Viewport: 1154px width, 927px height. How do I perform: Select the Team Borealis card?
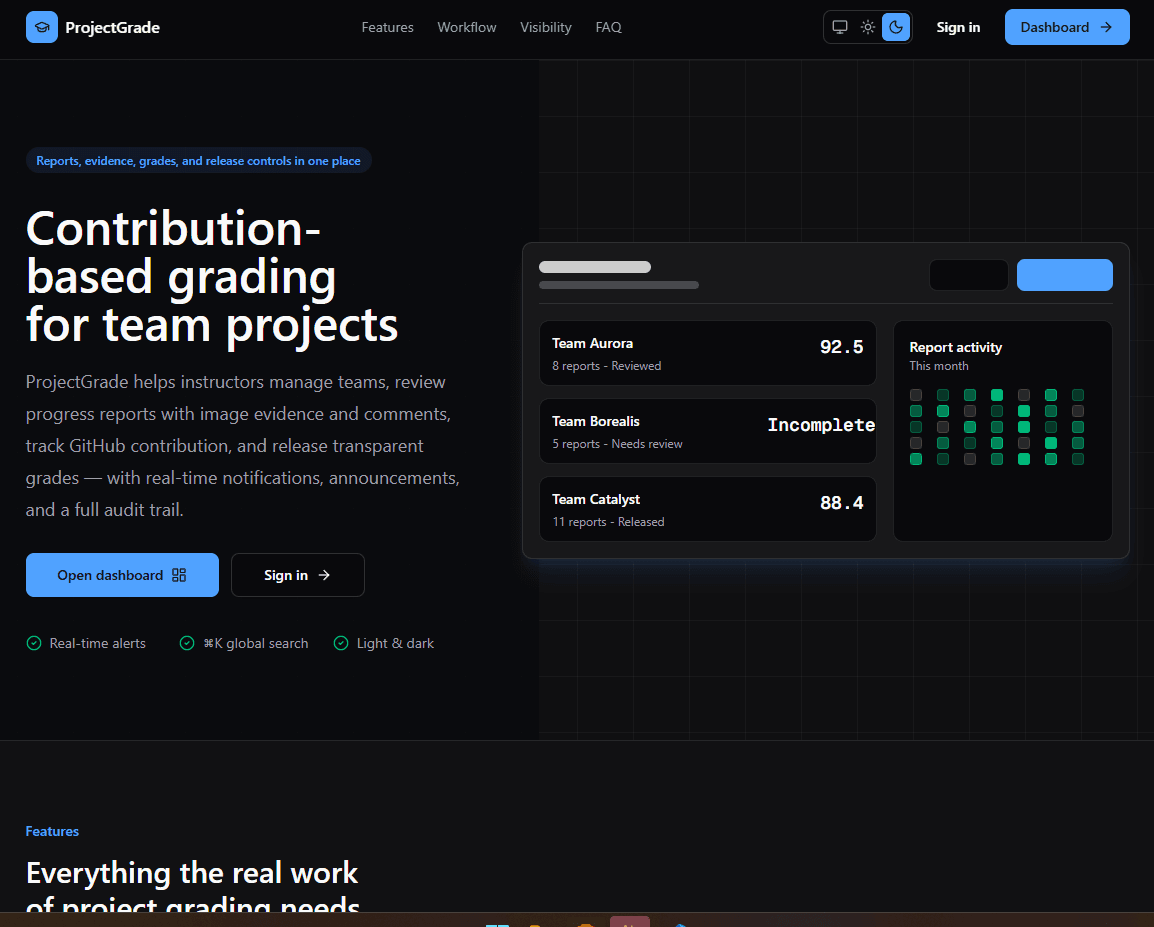coord(708,431)
